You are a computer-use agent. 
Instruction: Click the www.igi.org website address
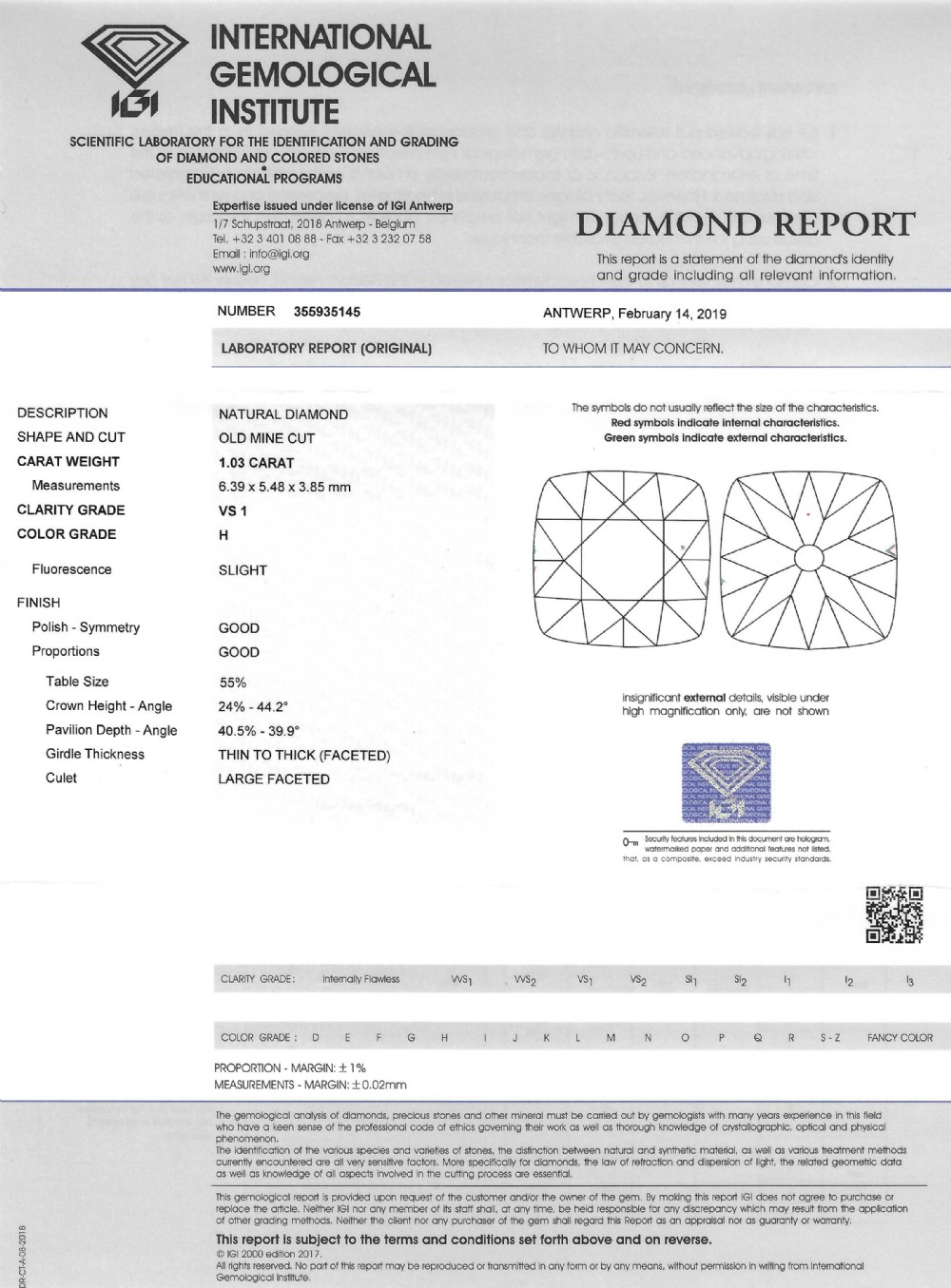242,269
